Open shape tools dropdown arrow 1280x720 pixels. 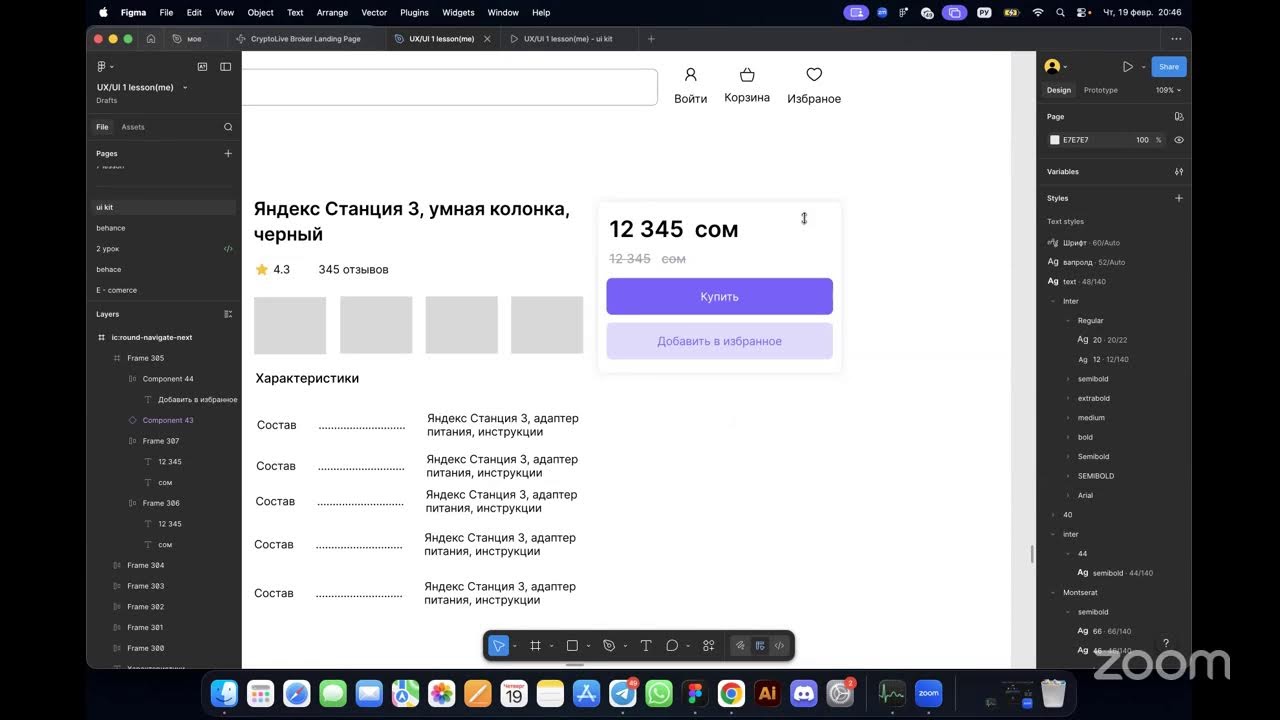[588, 646]
